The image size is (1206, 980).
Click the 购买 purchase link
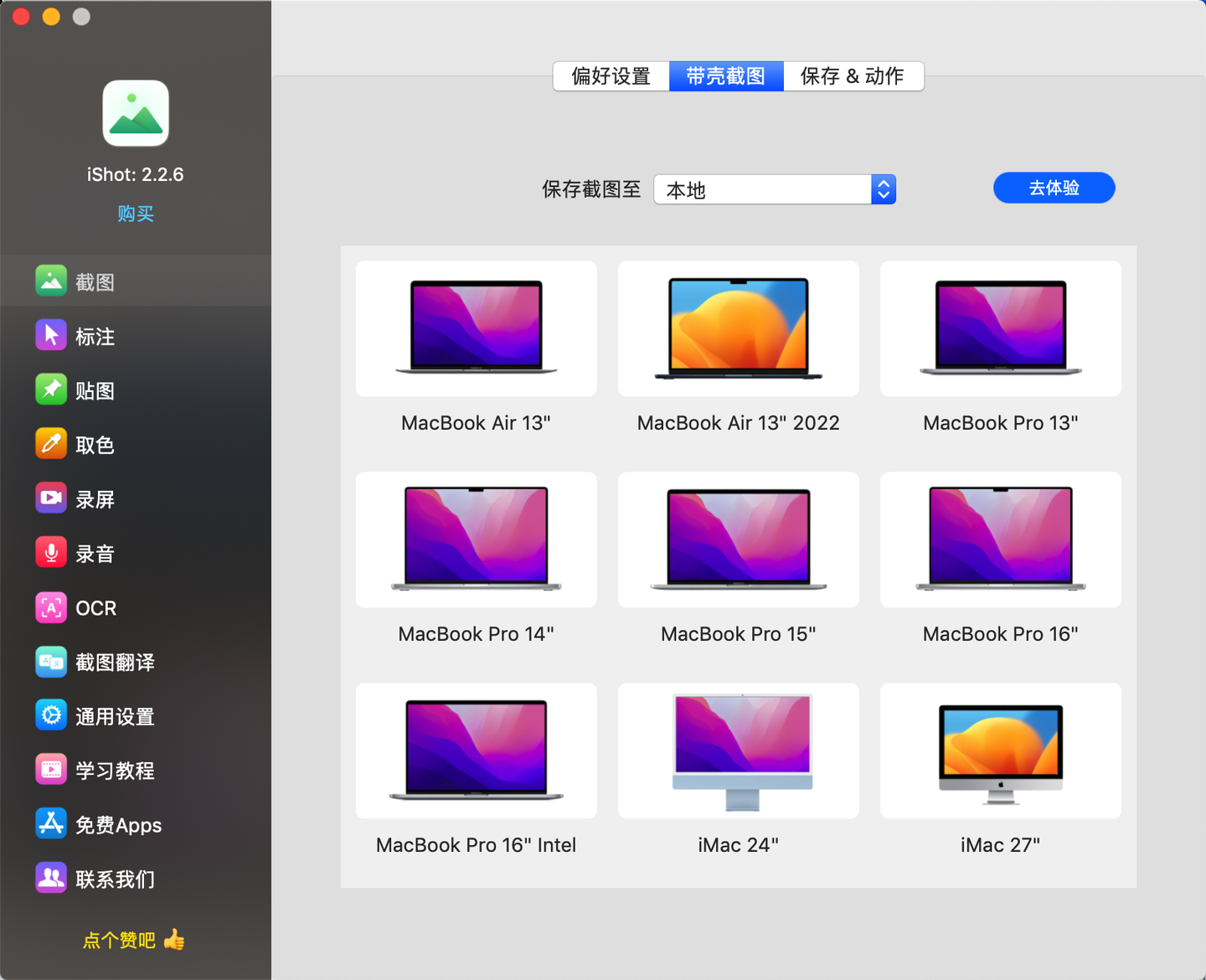tap(136, 214)
